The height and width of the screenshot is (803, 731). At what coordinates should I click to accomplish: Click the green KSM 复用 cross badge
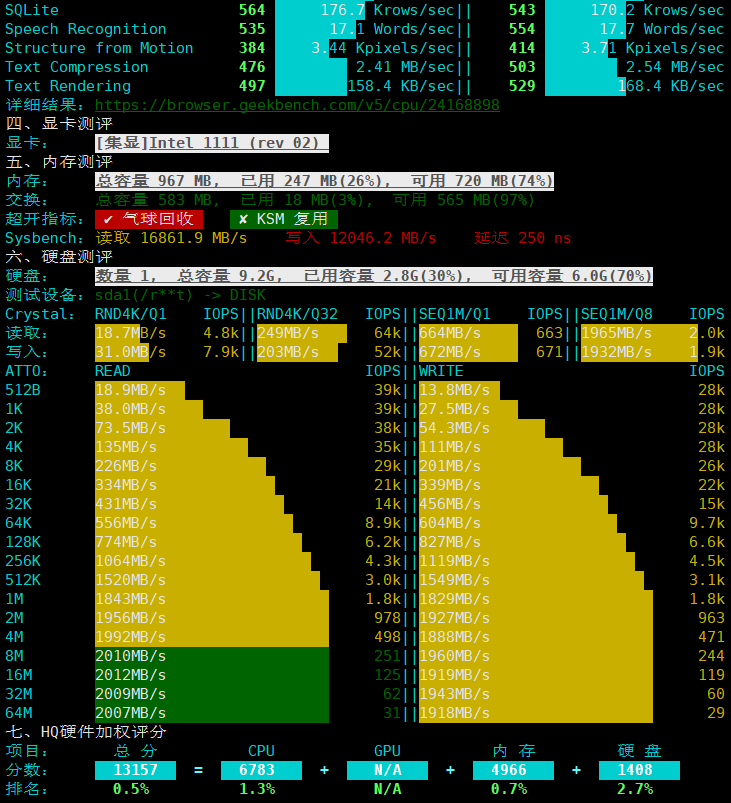click(284, 219)
